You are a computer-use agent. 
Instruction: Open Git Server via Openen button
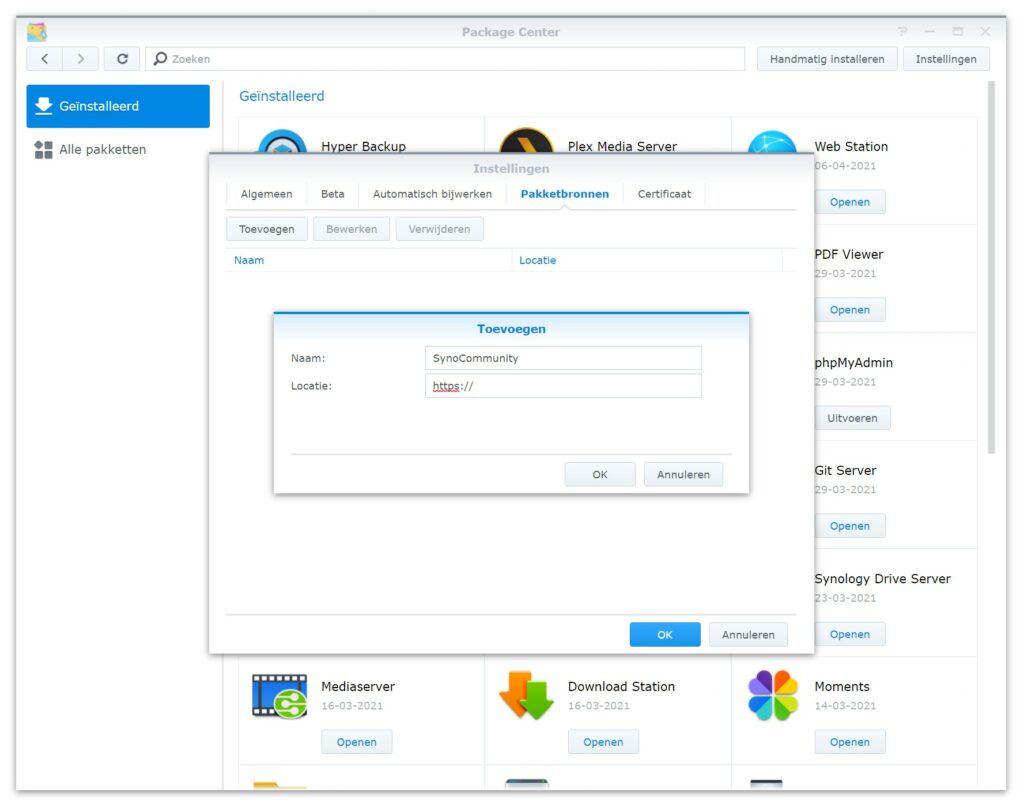click(x=850, y=526)
